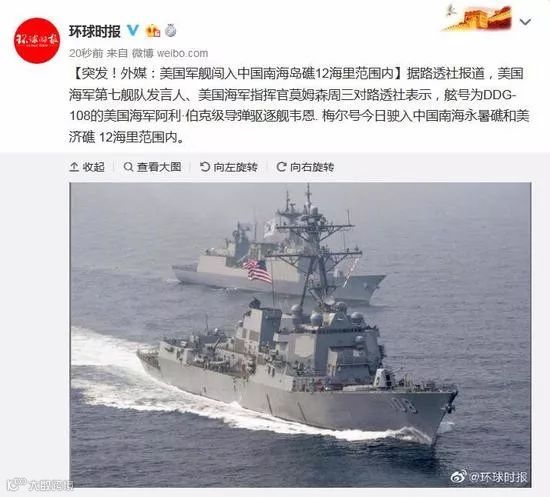Click the Great Wall card banner
The image size is (550, 497).
[x=477, y=17]
